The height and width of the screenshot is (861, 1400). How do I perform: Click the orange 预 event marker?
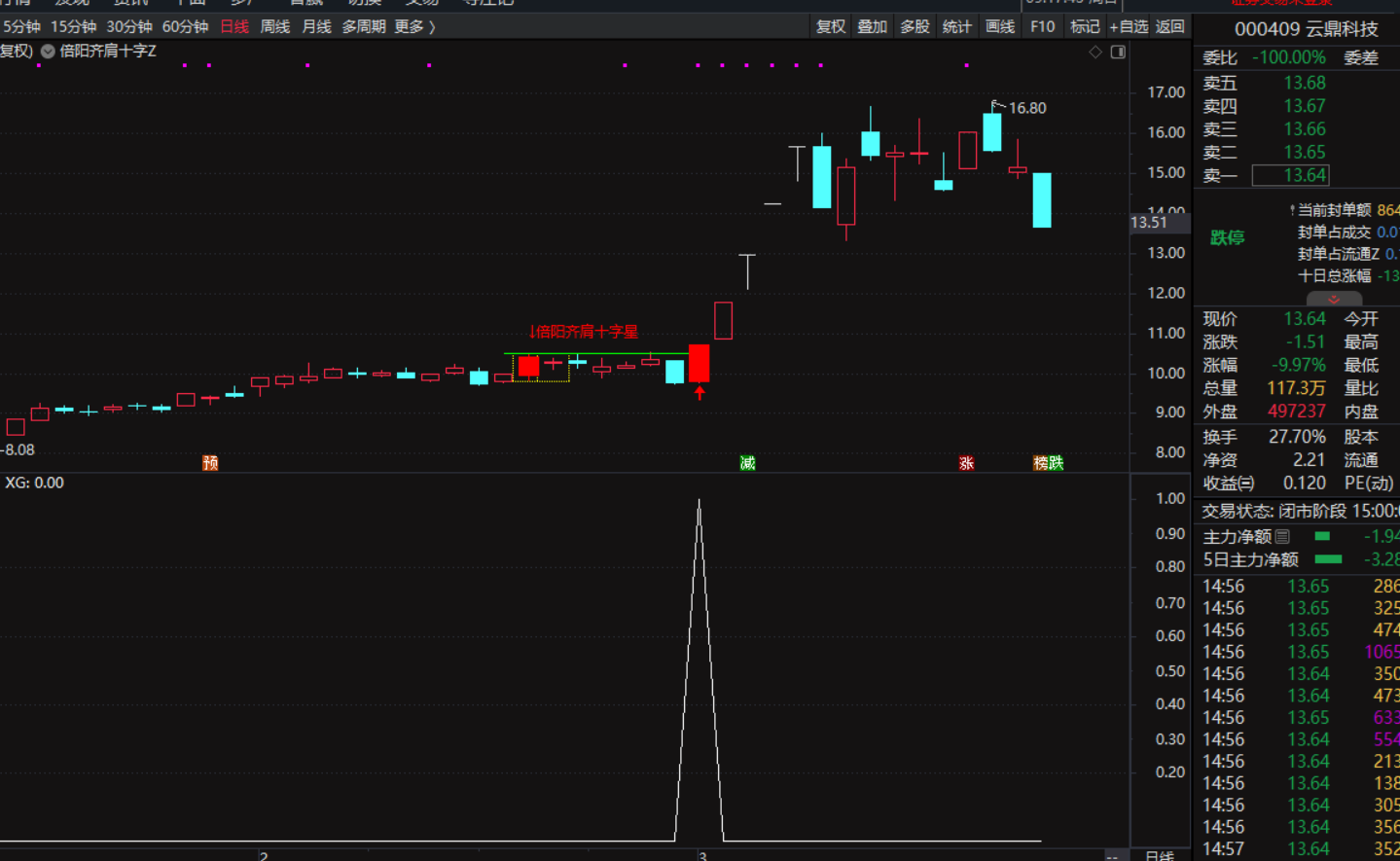point(210,463)
